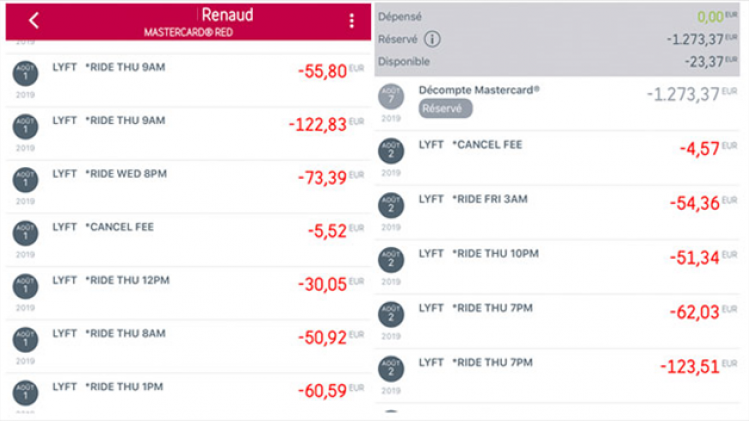This screenshot has width=749, height=421.
Task: Select the -62,03 EUR ride transaction
Action: [560, 314]
